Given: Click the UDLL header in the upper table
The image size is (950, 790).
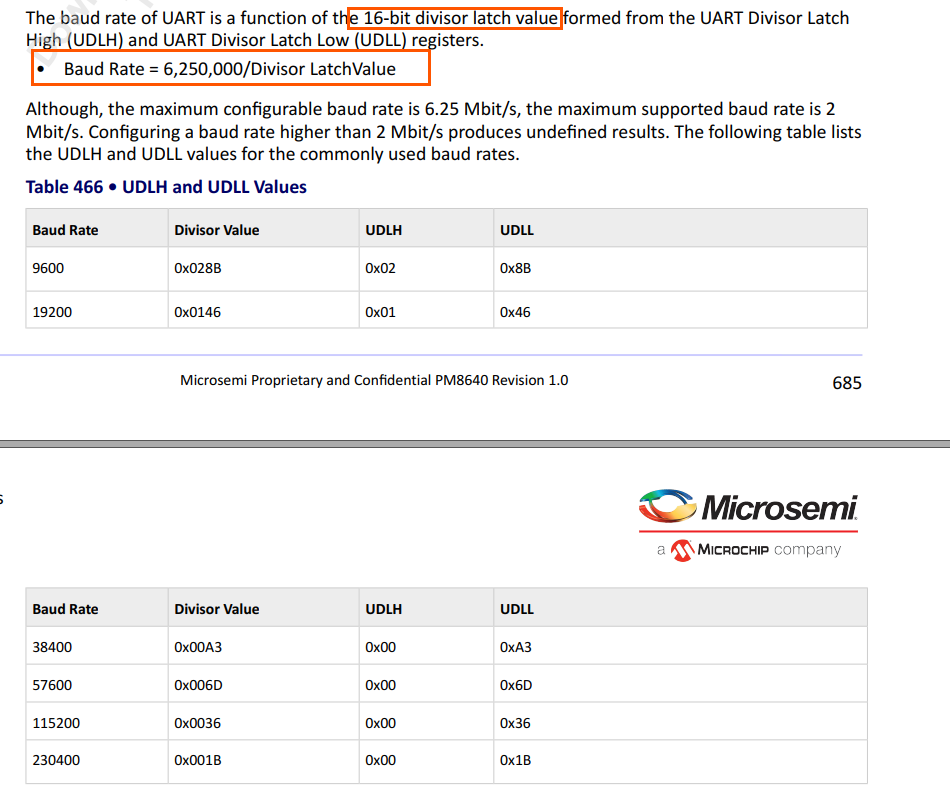Looking at the screenshot, I should 680,230.
